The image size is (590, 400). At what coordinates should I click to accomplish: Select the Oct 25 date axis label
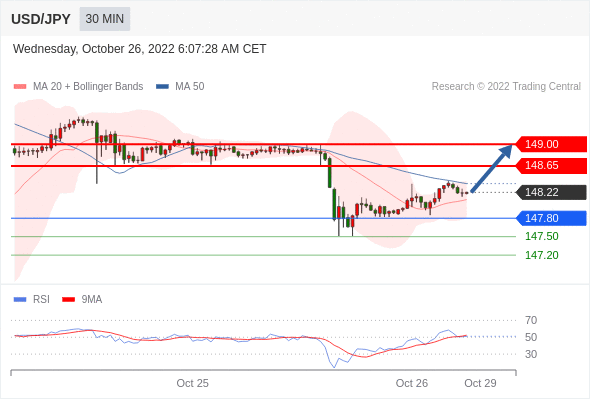coord(192,383)
